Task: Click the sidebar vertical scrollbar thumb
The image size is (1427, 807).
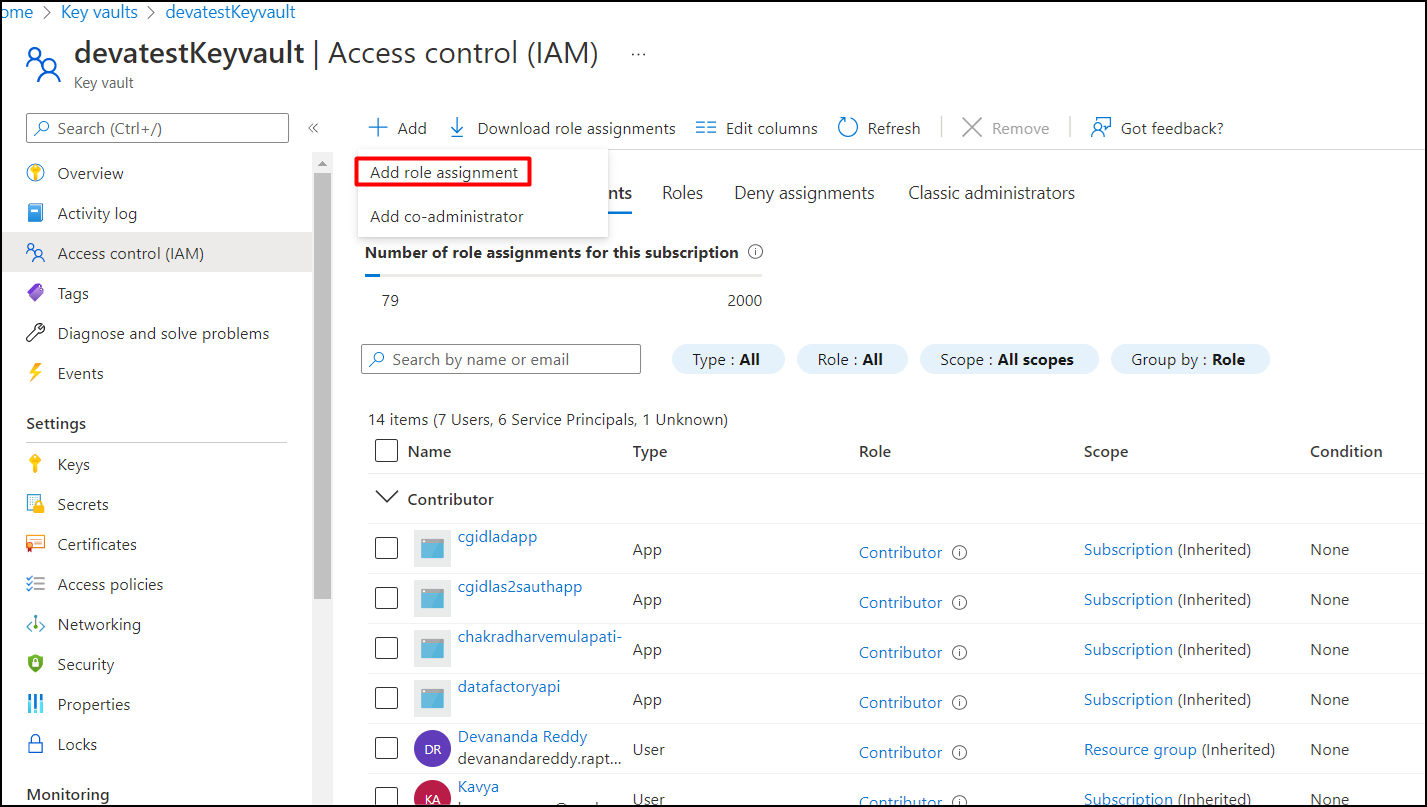Action: pyautogui.click(x=322, y=385)
